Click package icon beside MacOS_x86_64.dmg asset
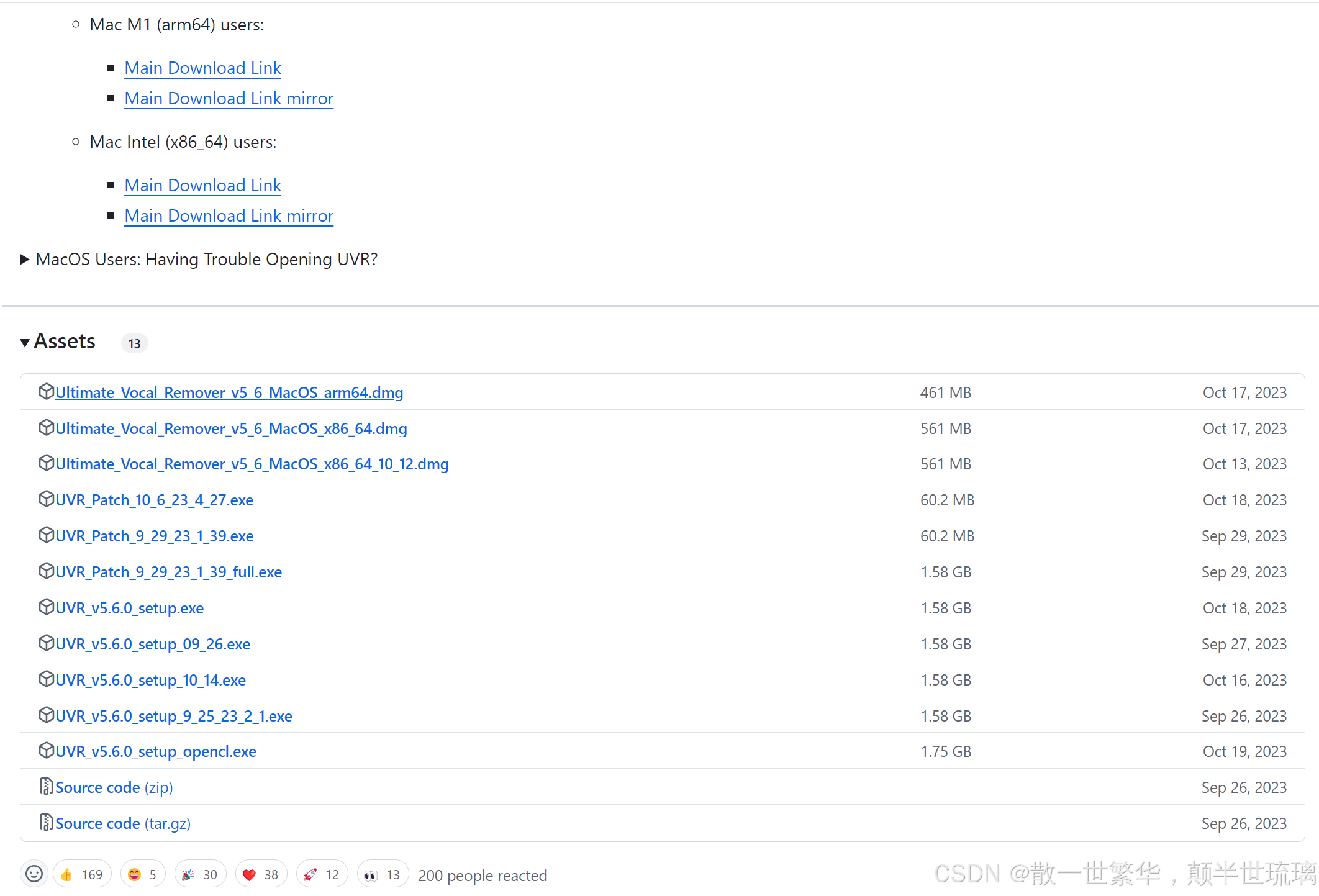 46,427
